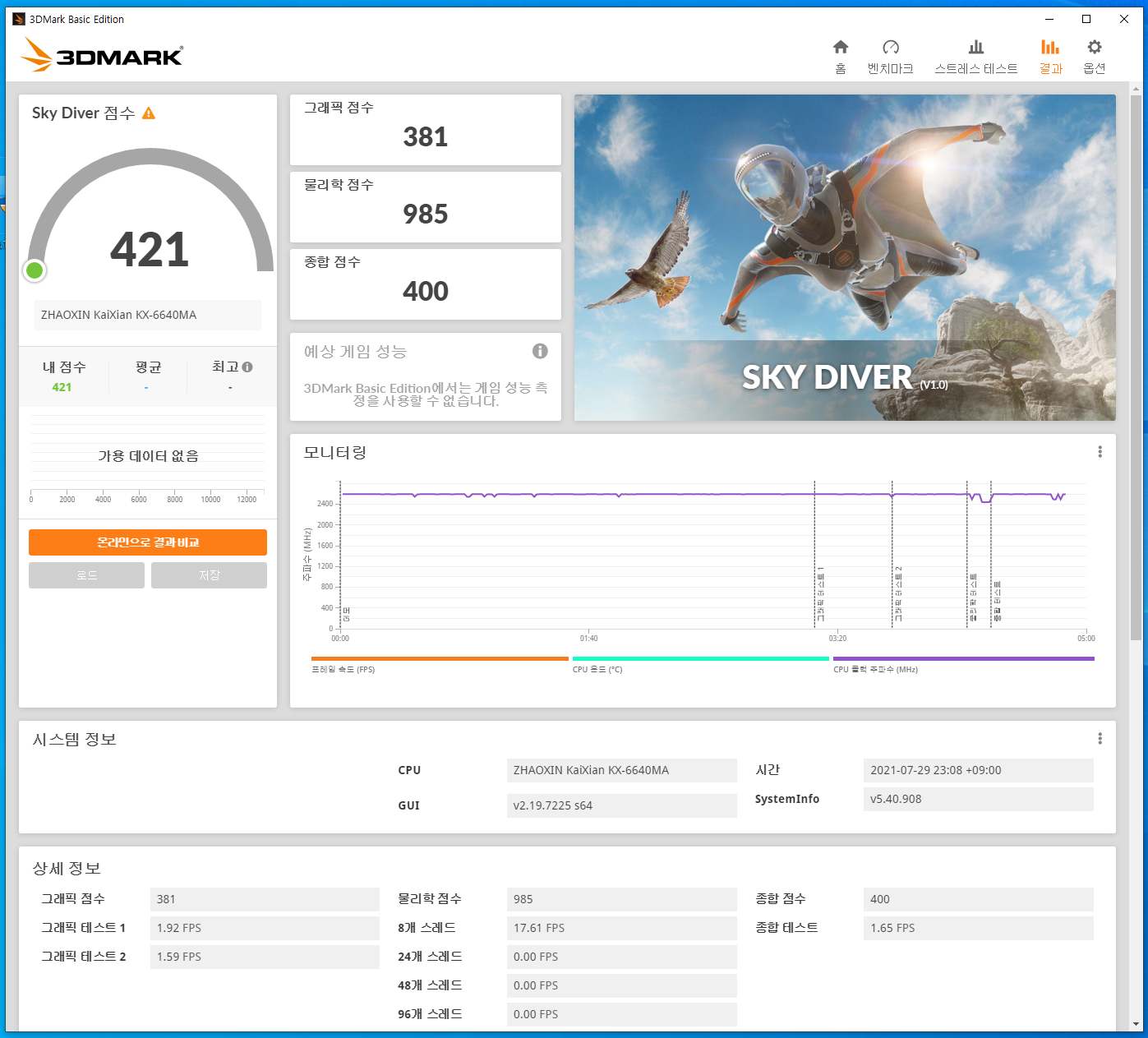Minimize the 3DMark window
The width and height of the screenshot is (1148, 1038).
click(1049, 19)
